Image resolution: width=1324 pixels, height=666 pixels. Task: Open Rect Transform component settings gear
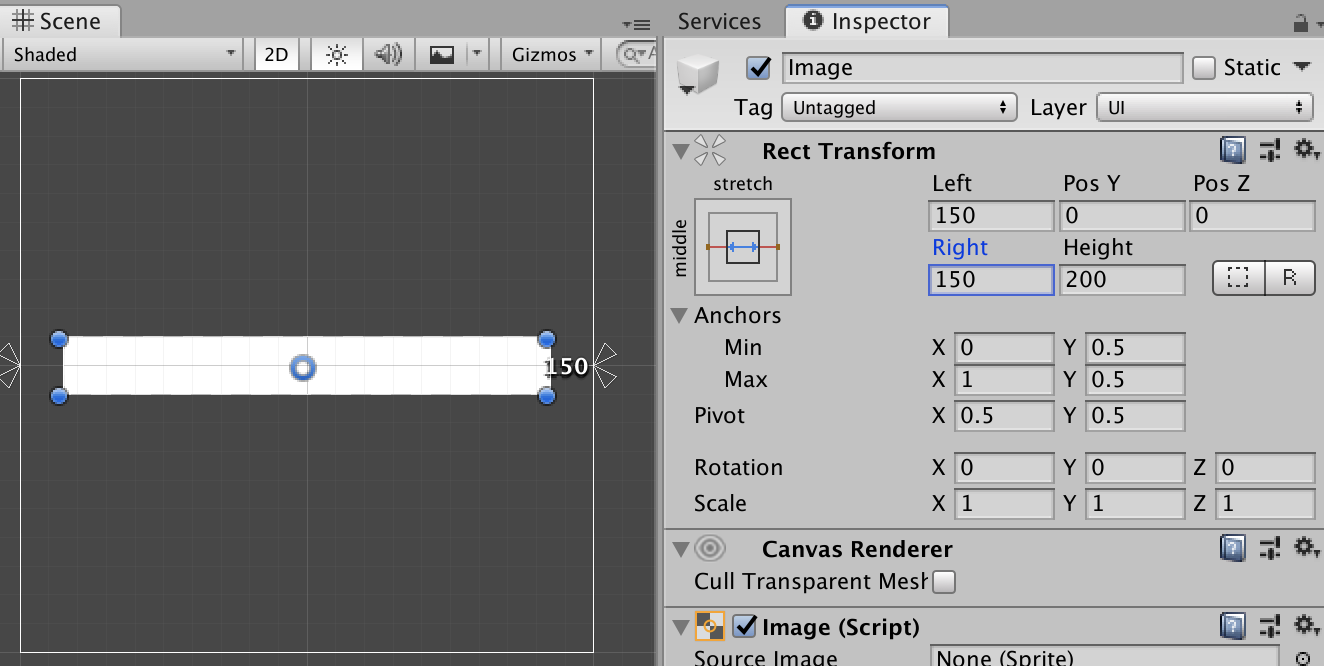point(1306,149)
